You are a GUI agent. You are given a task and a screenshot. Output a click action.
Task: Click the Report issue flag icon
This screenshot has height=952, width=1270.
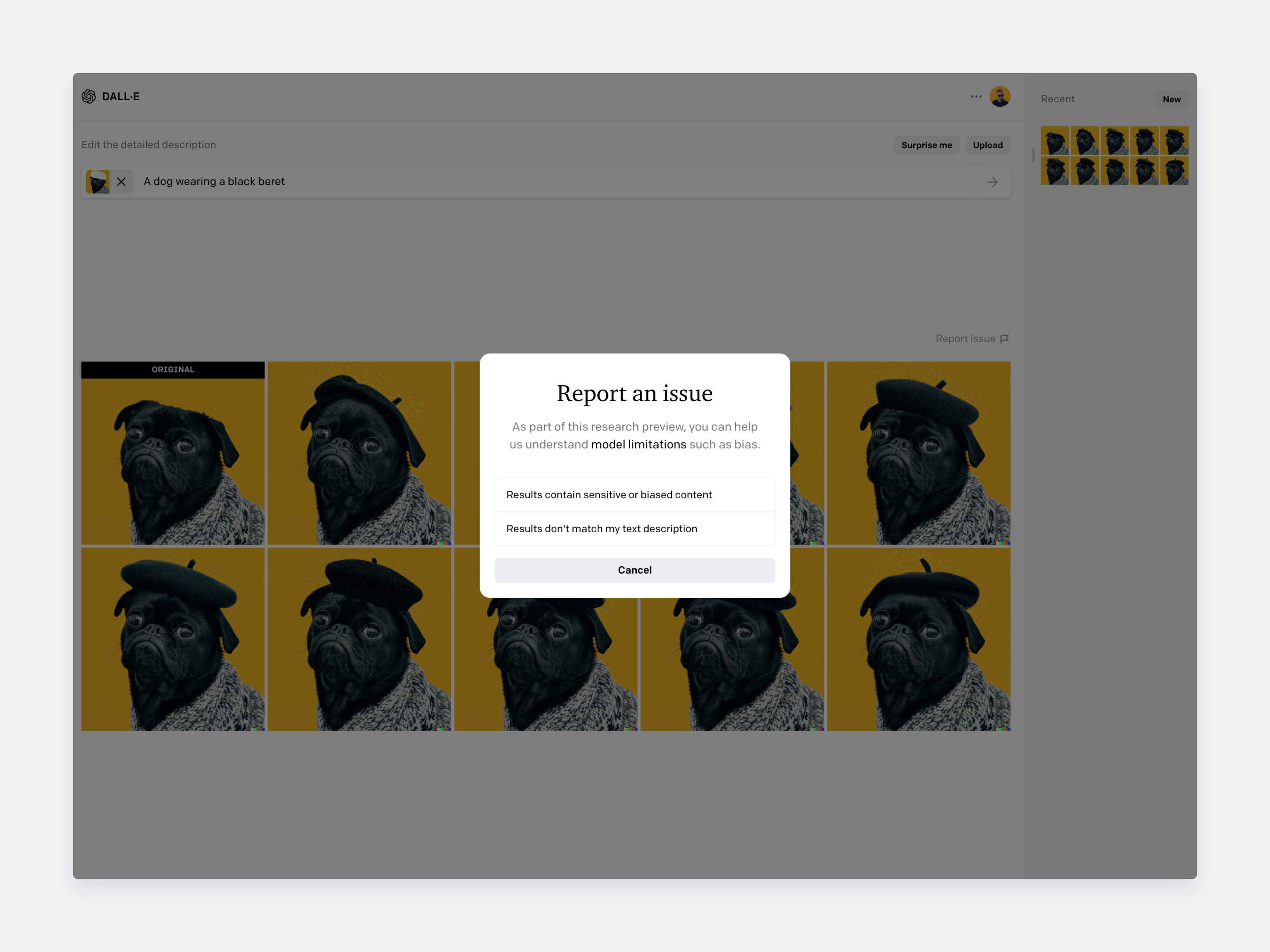tap(1004, 339)
